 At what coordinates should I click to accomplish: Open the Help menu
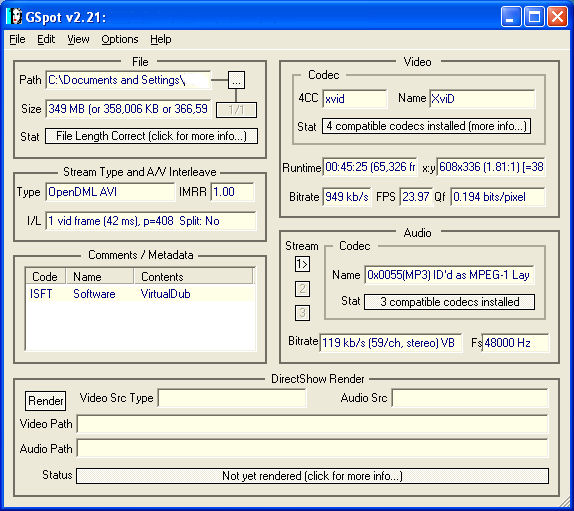(x=160, y=39)
